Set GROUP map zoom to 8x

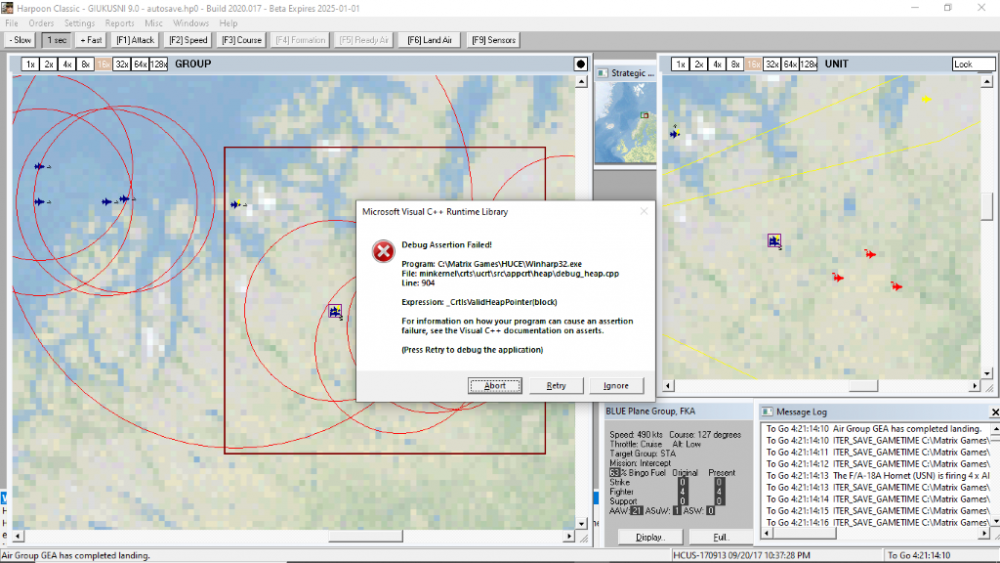[x=85, y=64]
